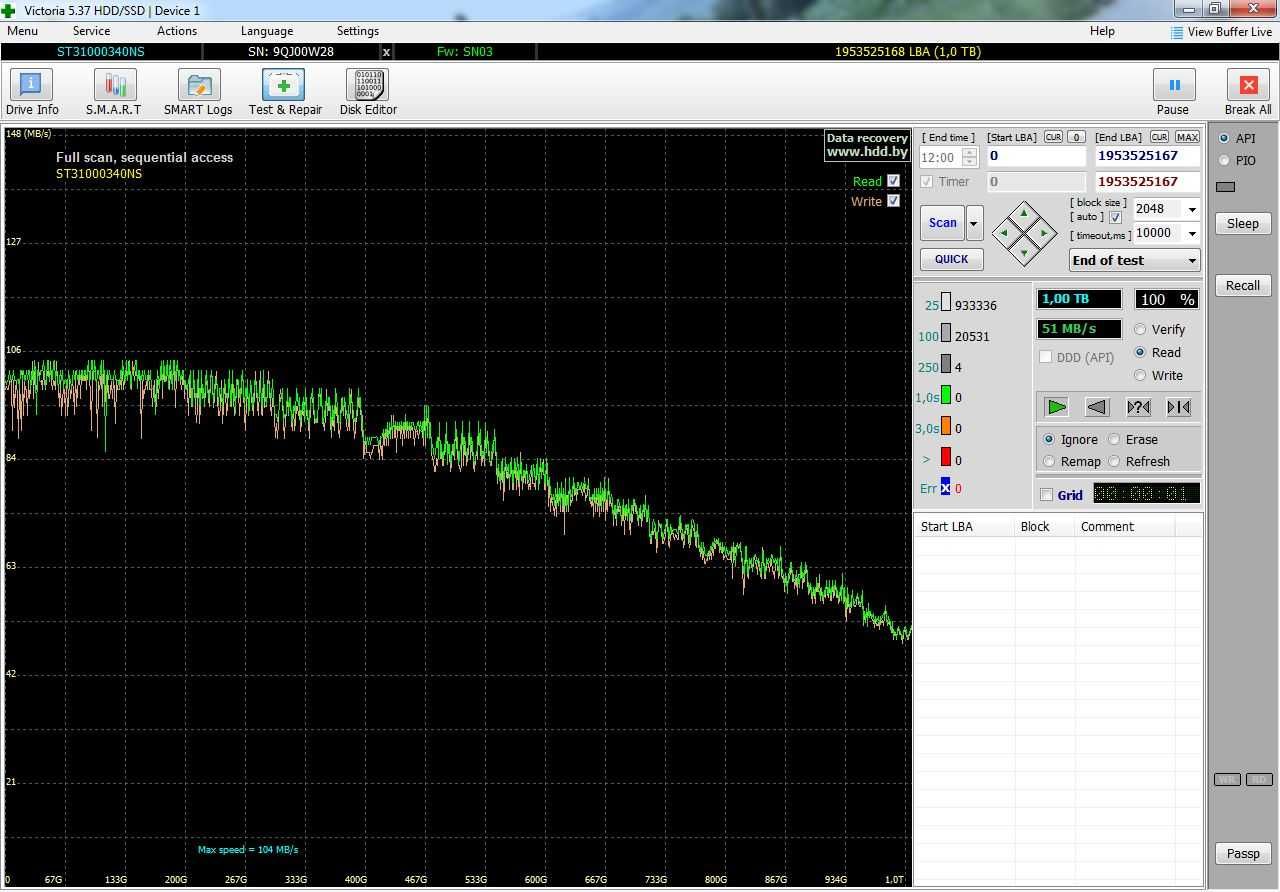Image resolution: width=1280 pixels, height=892 pixels.
Task: Open the Scan button dropdown arrow
Action: (974, 223)
